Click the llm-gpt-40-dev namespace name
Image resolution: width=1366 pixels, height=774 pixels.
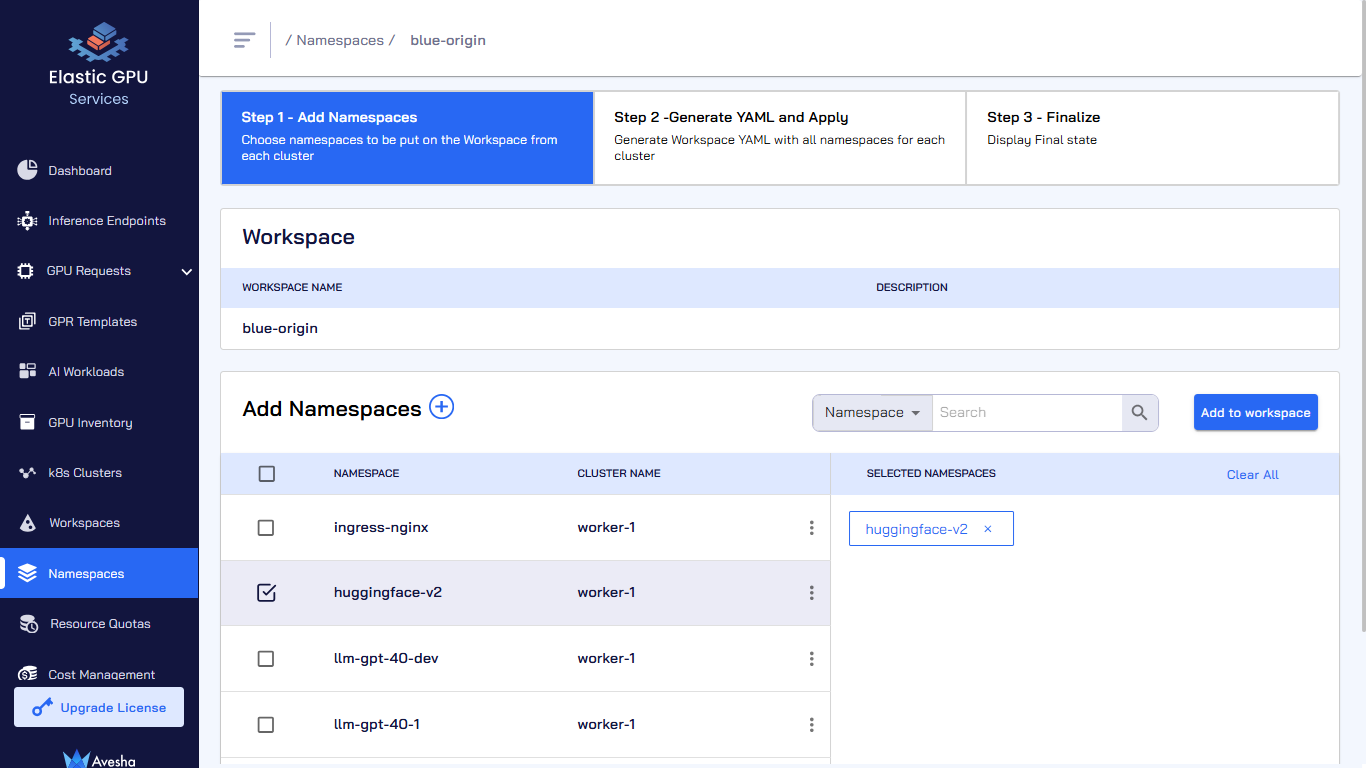click(x=386, y=659)
